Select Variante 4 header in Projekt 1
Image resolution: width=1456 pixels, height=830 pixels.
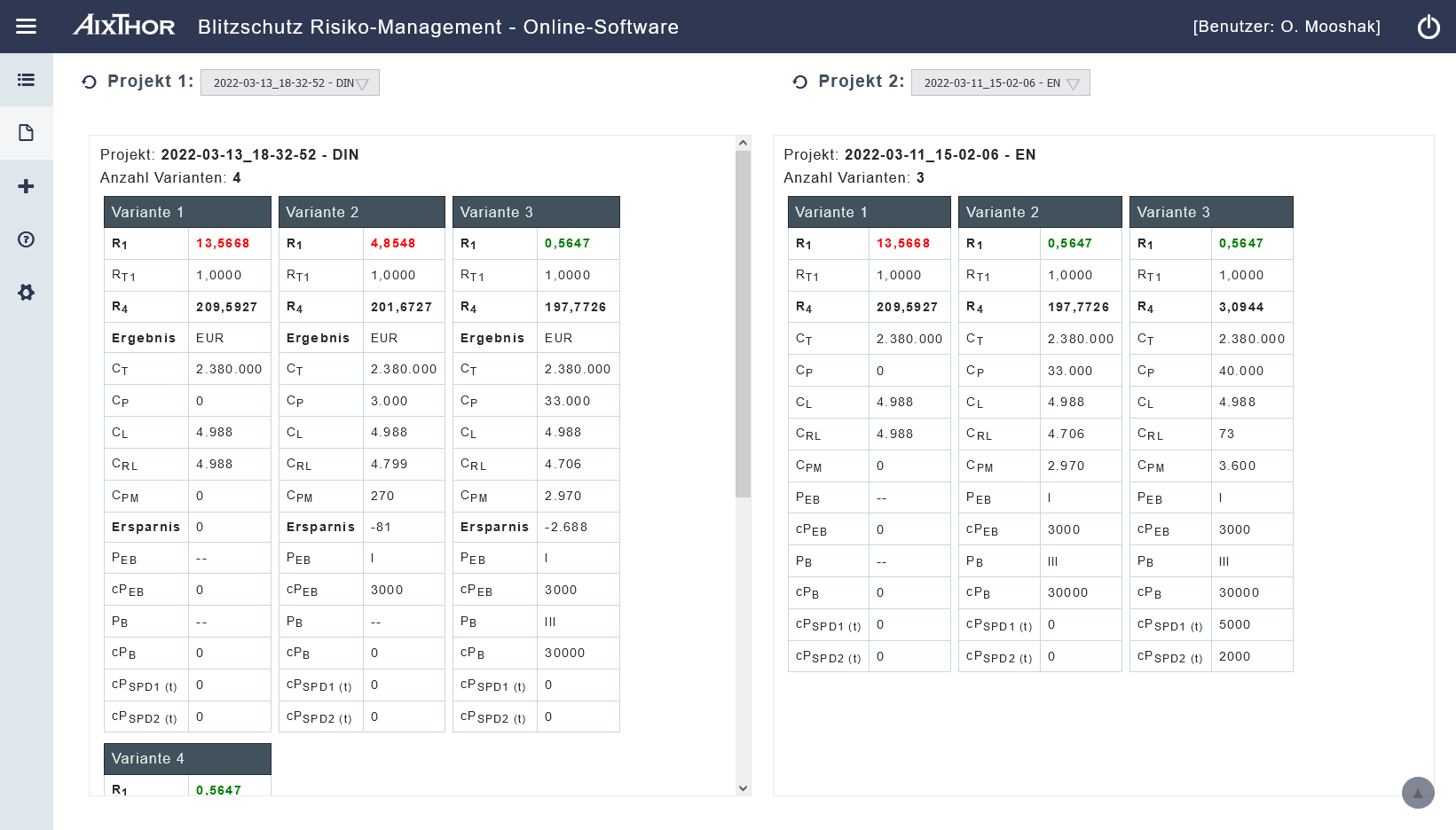187,758
